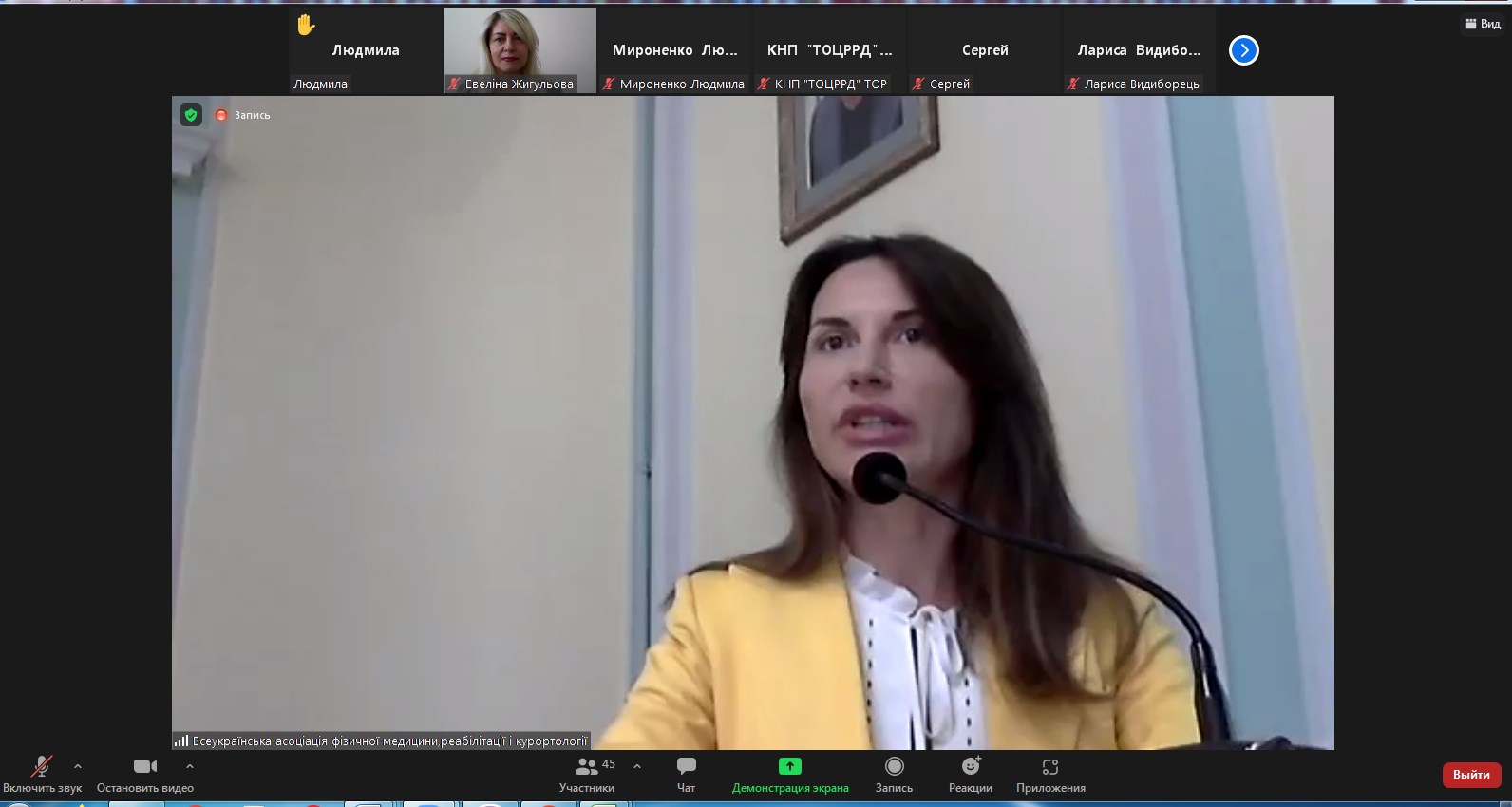The height and width of the screenshot is (807, 1512).
Task: Expand video options arrow next to camera
Action: (190, 766)
